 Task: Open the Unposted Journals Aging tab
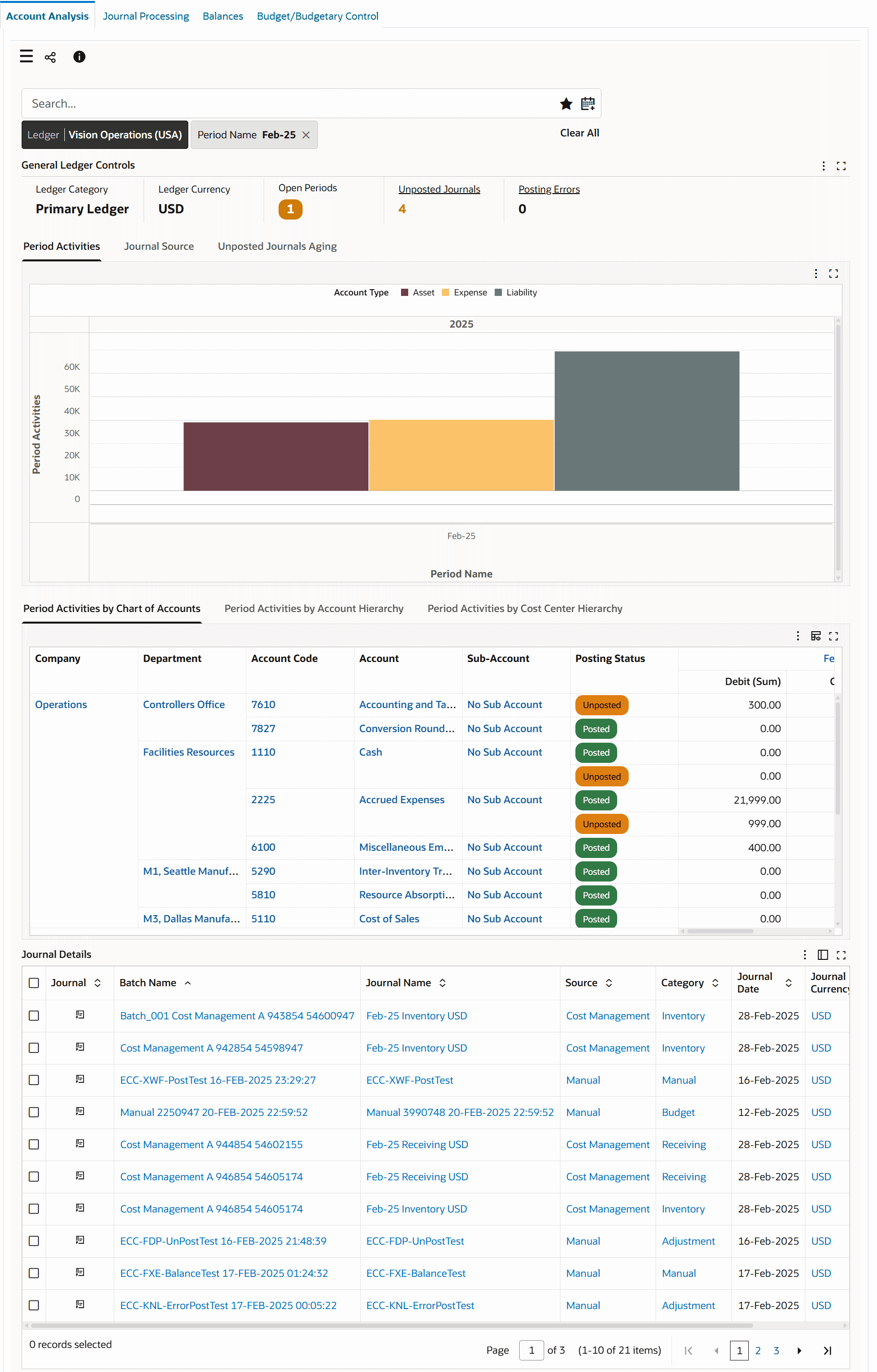[277, 246]
